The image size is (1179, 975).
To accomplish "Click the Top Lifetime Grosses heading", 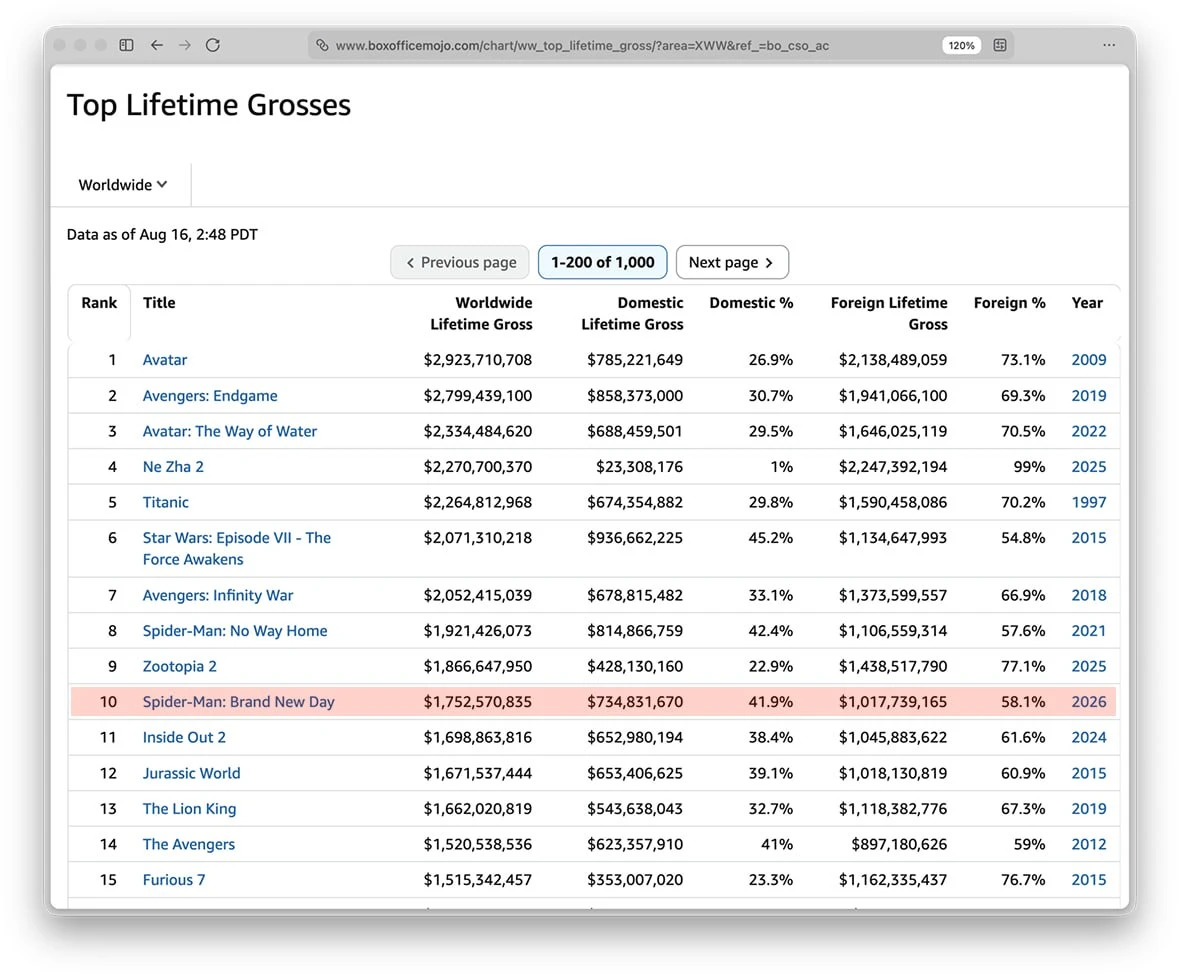I will click(208, 105).
